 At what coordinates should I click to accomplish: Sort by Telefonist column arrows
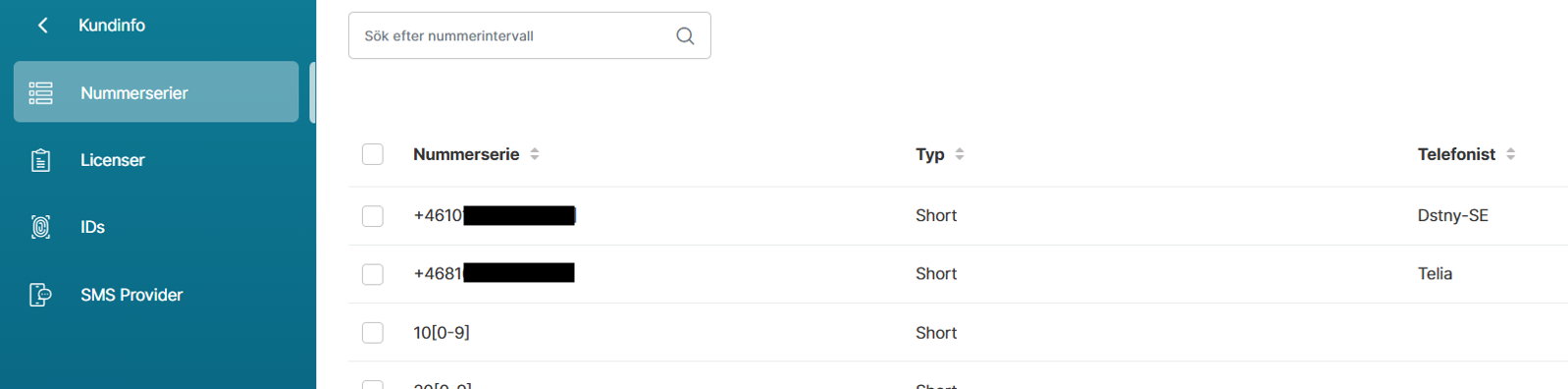pyautogui.click(x=1511, y=154)
